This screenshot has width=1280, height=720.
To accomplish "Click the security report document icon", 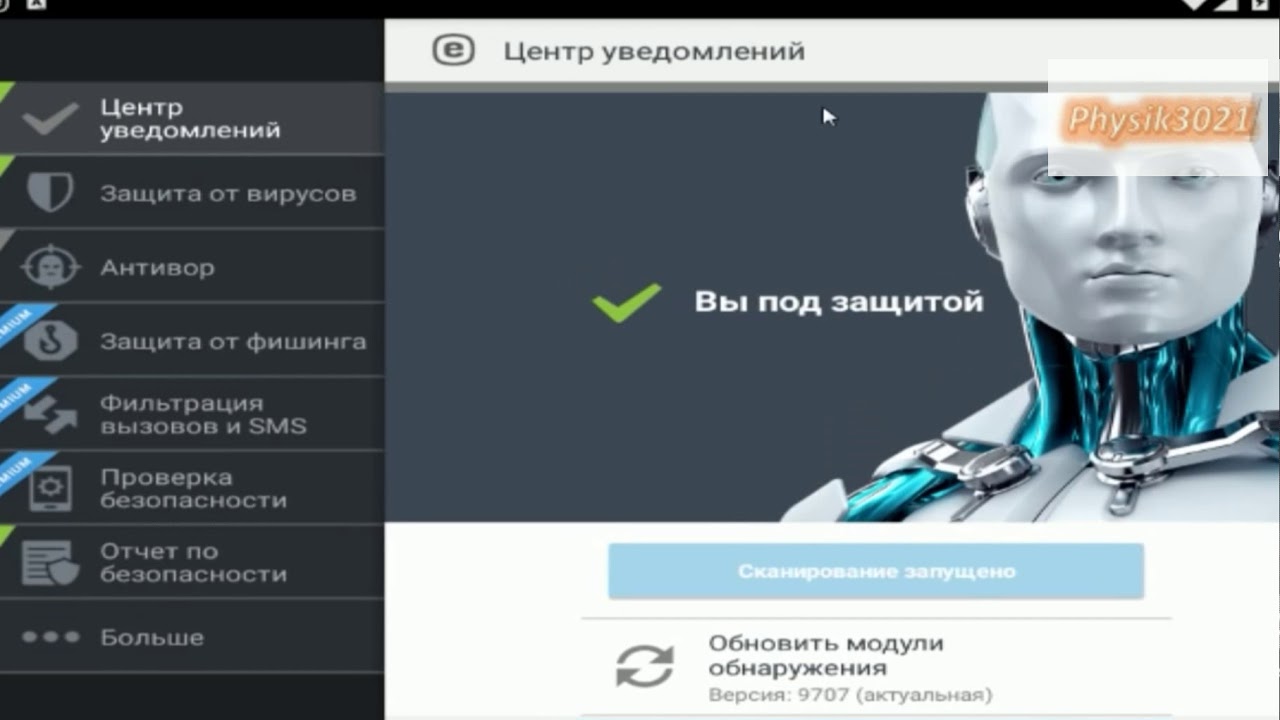I will (50, 563).
